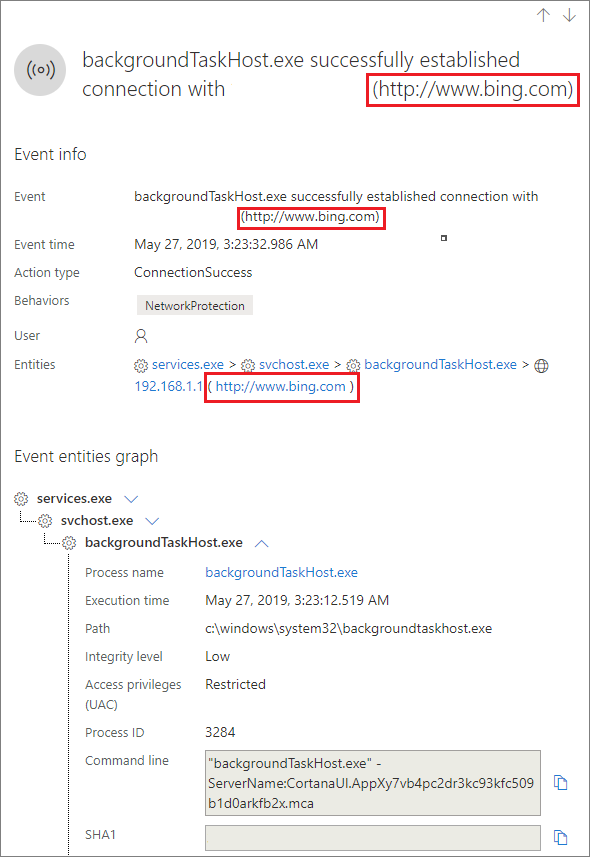
Task: Click the globe icon before 192.168.1.1
Action: 541,366
